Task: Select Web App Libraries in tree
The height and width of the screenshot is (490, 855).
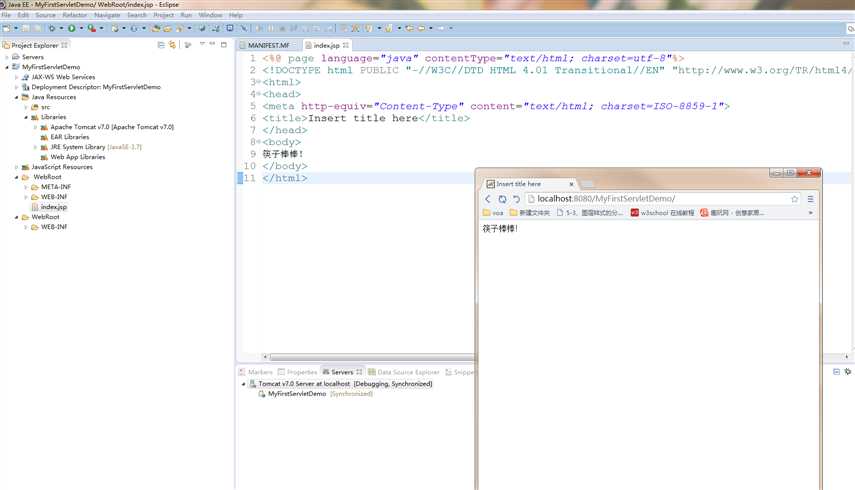Action: click(x=77, y=157)
